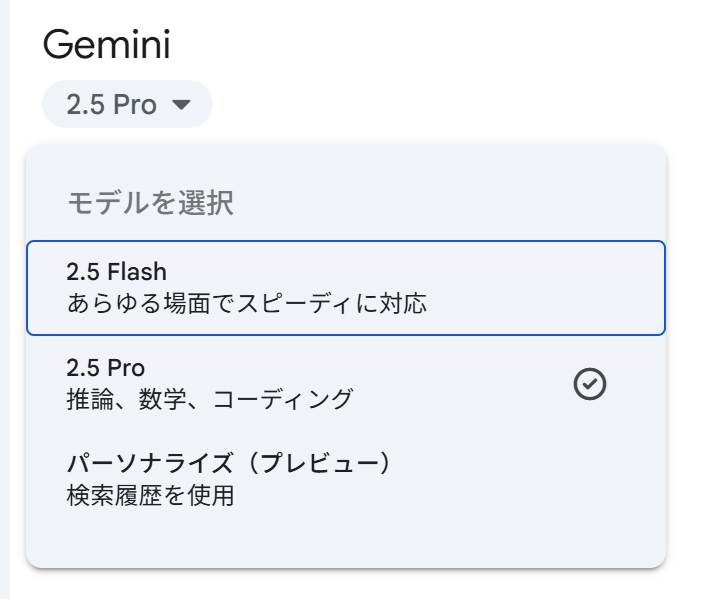Click the circled checkmark beside 2.5 Pro
This screenshot has height=599, width=704.
point(590,384)
